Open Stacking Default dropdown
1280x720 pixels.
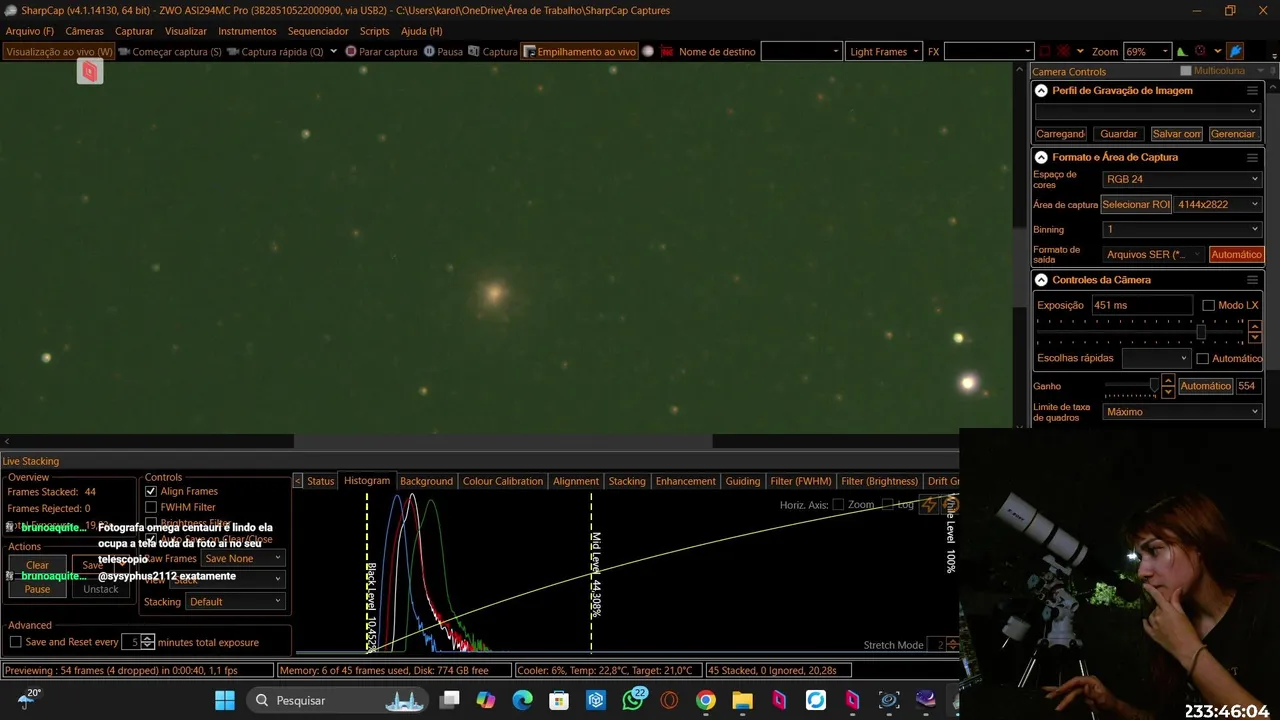point(236,601)
